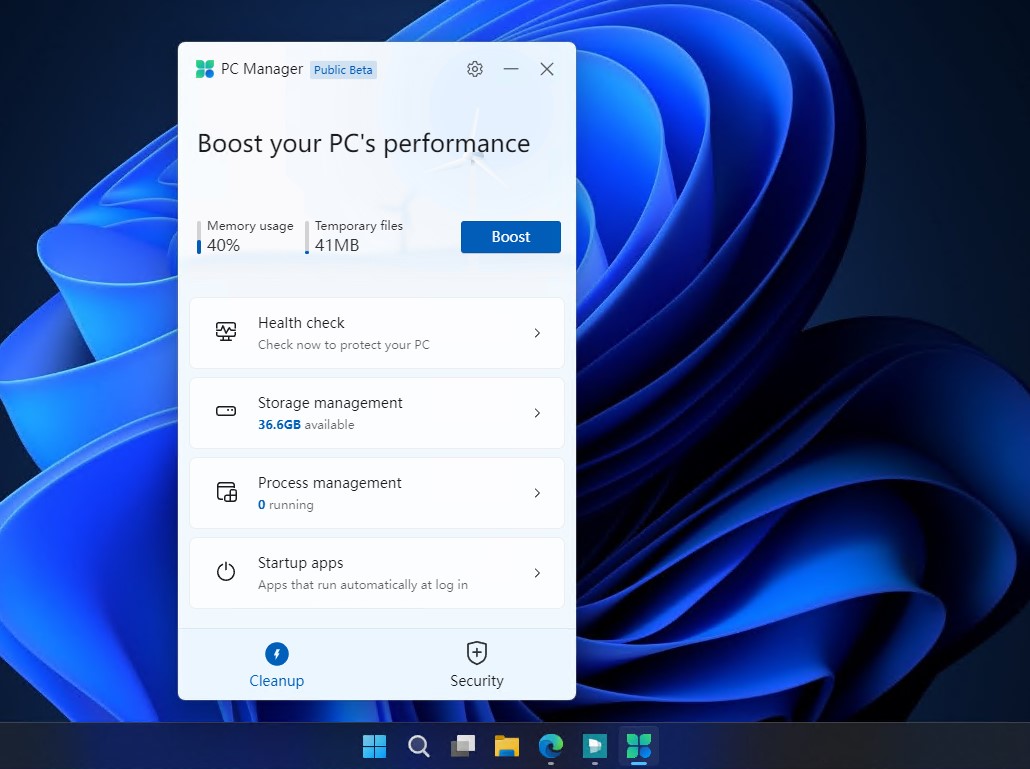Open taskbar Search

(418, 746)
